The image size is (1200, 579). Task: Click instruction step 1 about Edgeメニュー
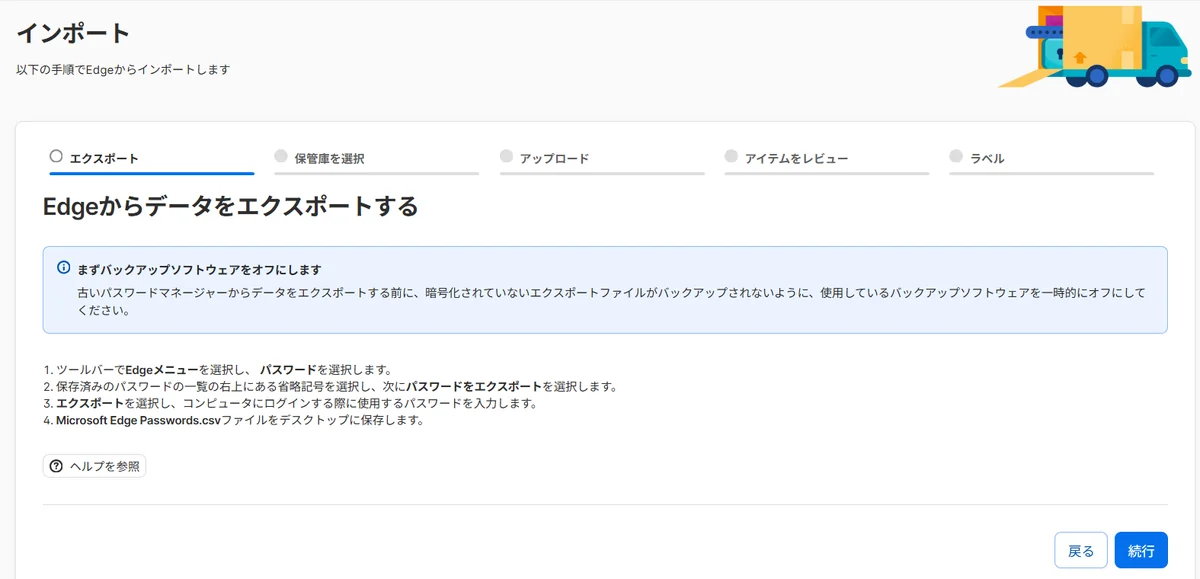(x=217, y=369)
